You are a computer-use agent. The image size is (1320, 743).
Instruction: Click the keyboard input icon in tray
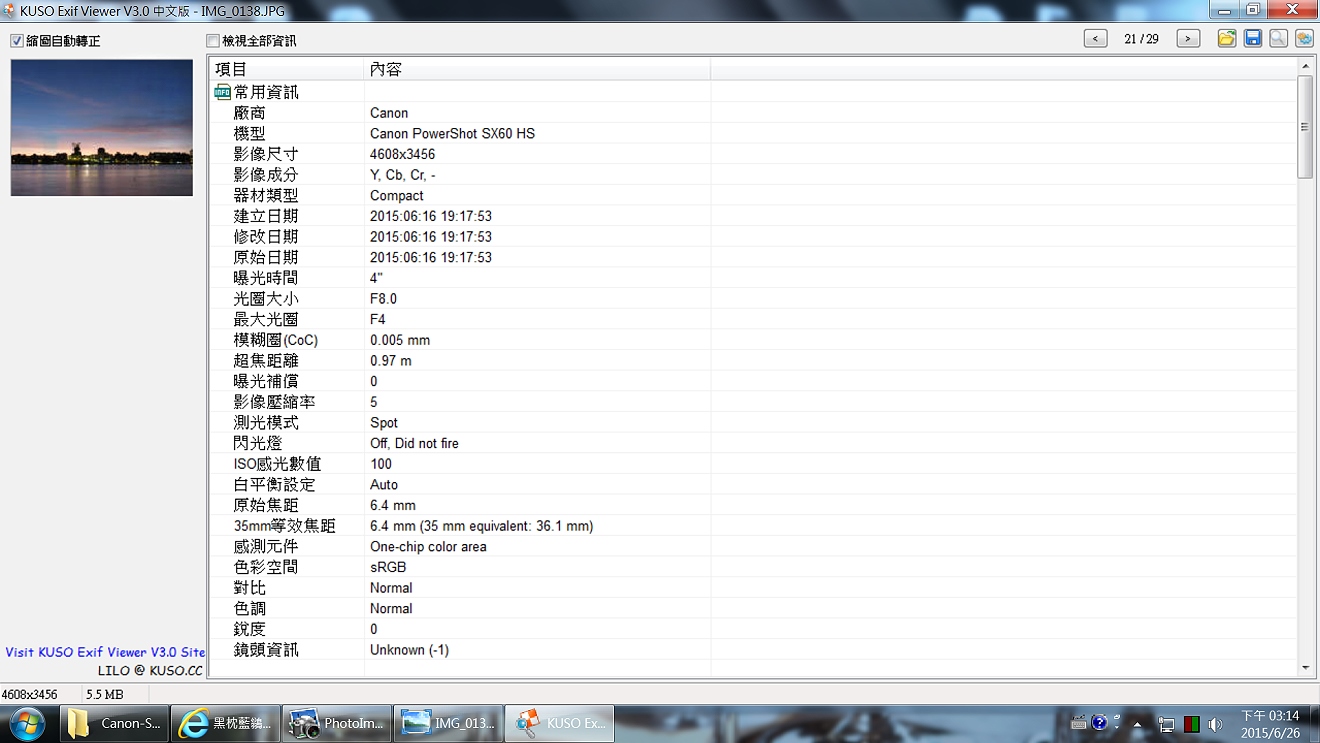(x=1079, y=723)
